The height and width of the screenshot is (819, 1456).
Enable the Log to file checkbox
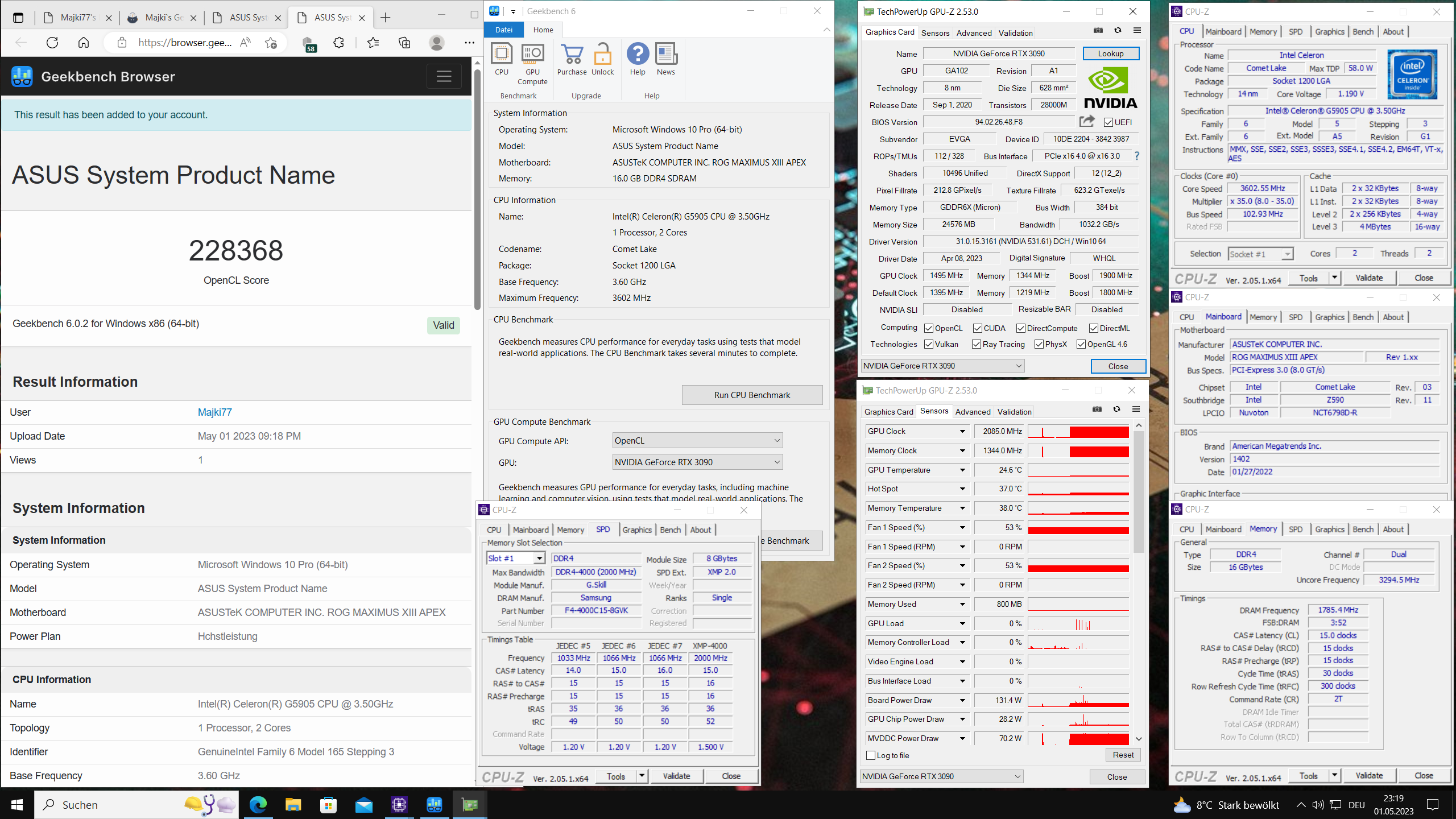click(x=871, y=755)
